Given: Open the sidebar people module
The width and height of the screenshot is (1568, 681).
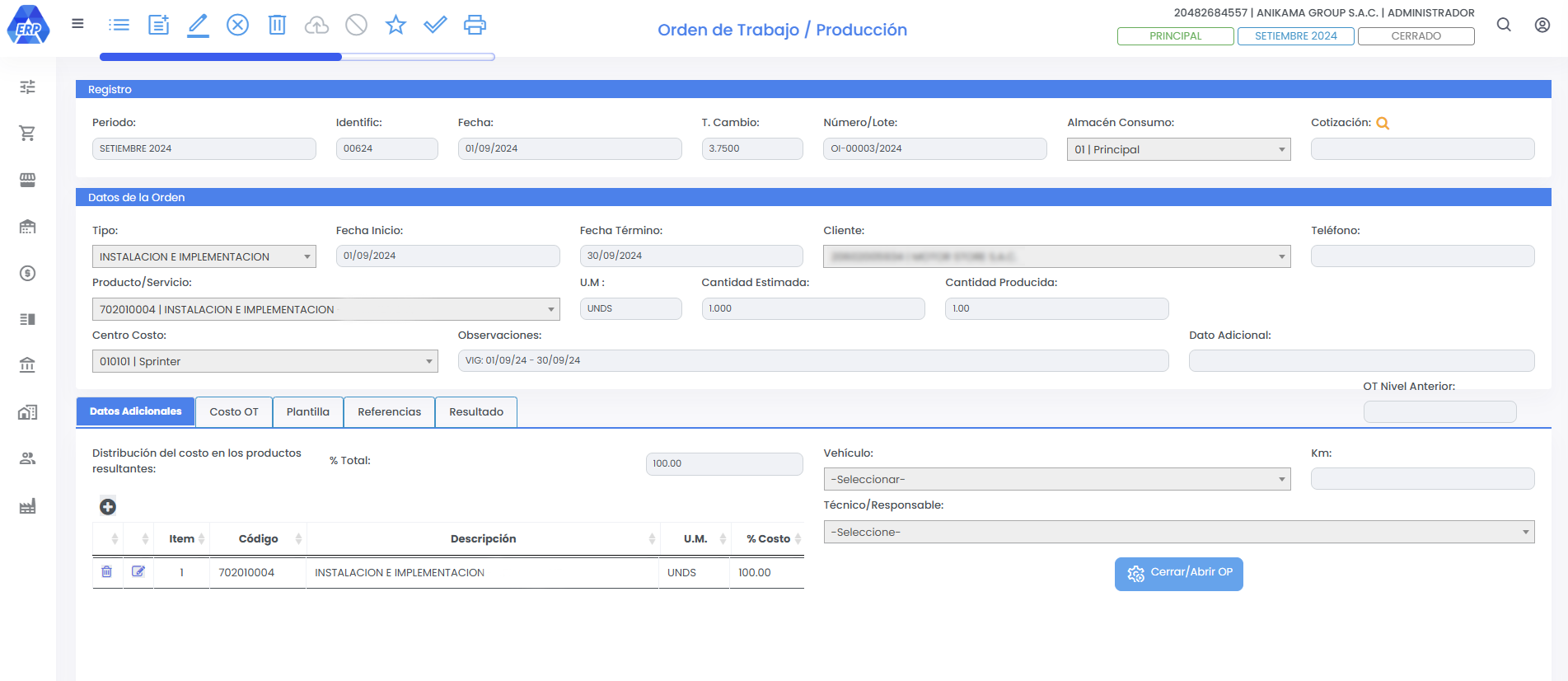Looking at the screenshot, I should tap(27, 458).
